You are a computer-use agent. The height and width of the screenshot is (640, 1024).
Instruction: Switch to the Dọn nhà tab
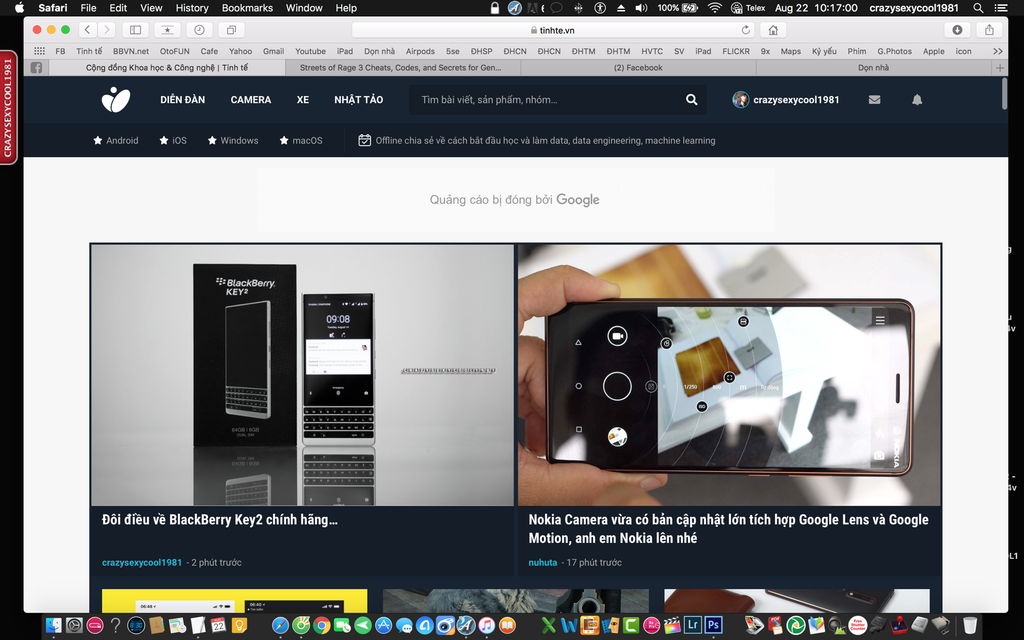(874, 68)
